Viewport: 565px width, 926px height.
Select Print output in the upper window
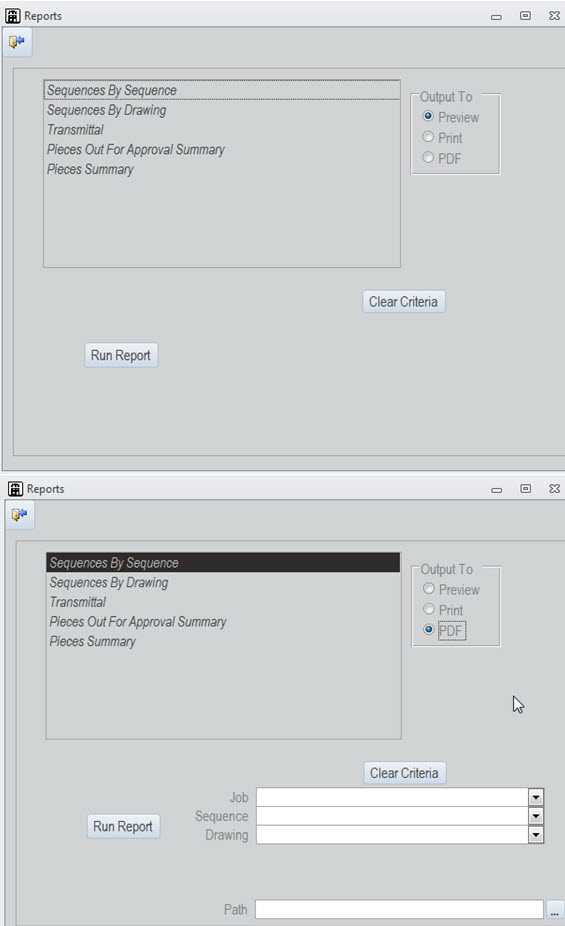pyautogui.click(x=442, y=138)
